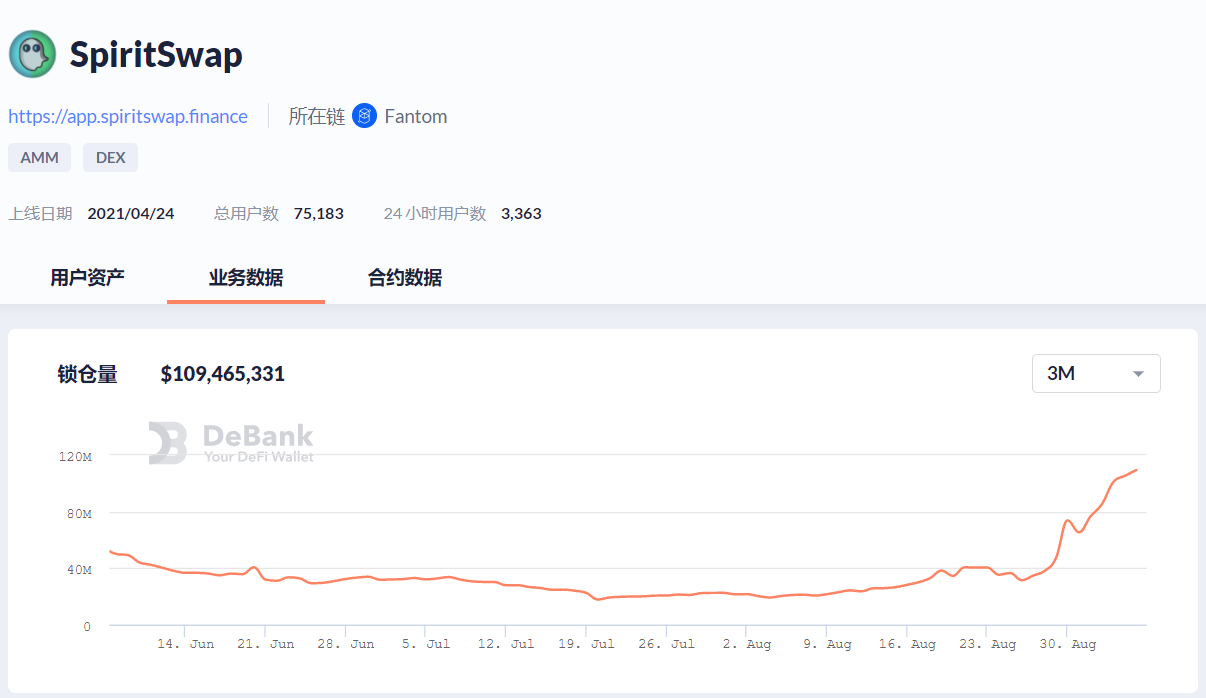The height and width of the screenshot is (698, 1206).
Task: Click the 14. Jun axis label
Action: 185,644
